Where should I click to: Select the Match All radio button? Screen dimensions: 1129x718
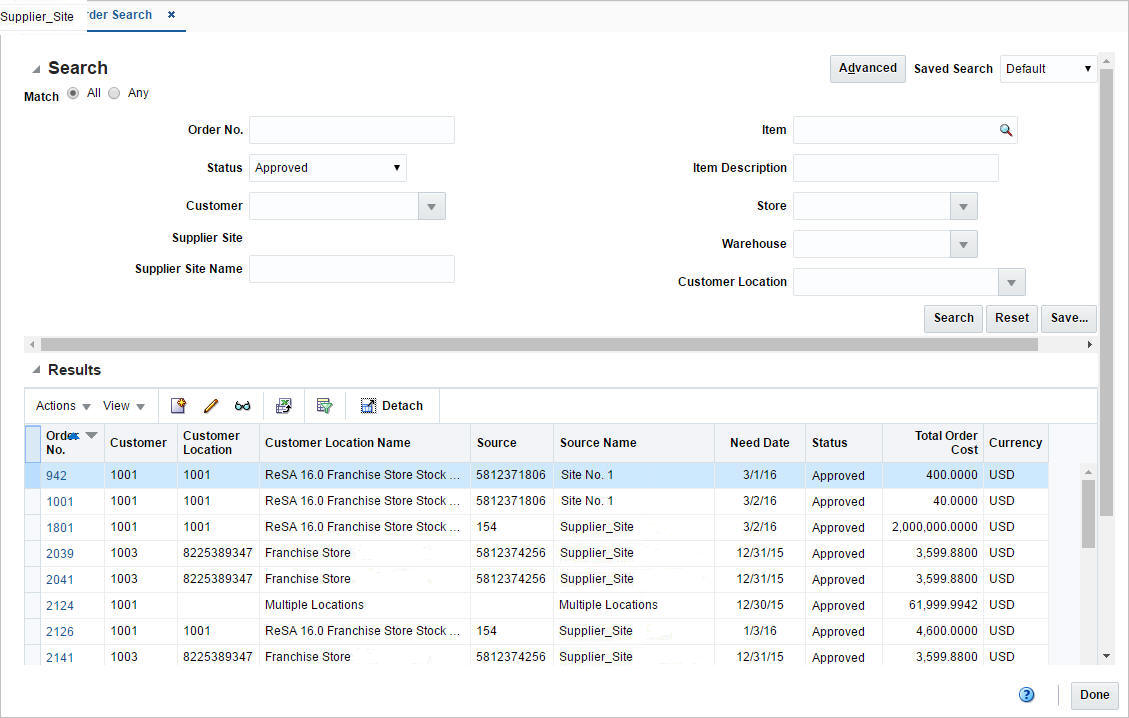tap(72, 92)
